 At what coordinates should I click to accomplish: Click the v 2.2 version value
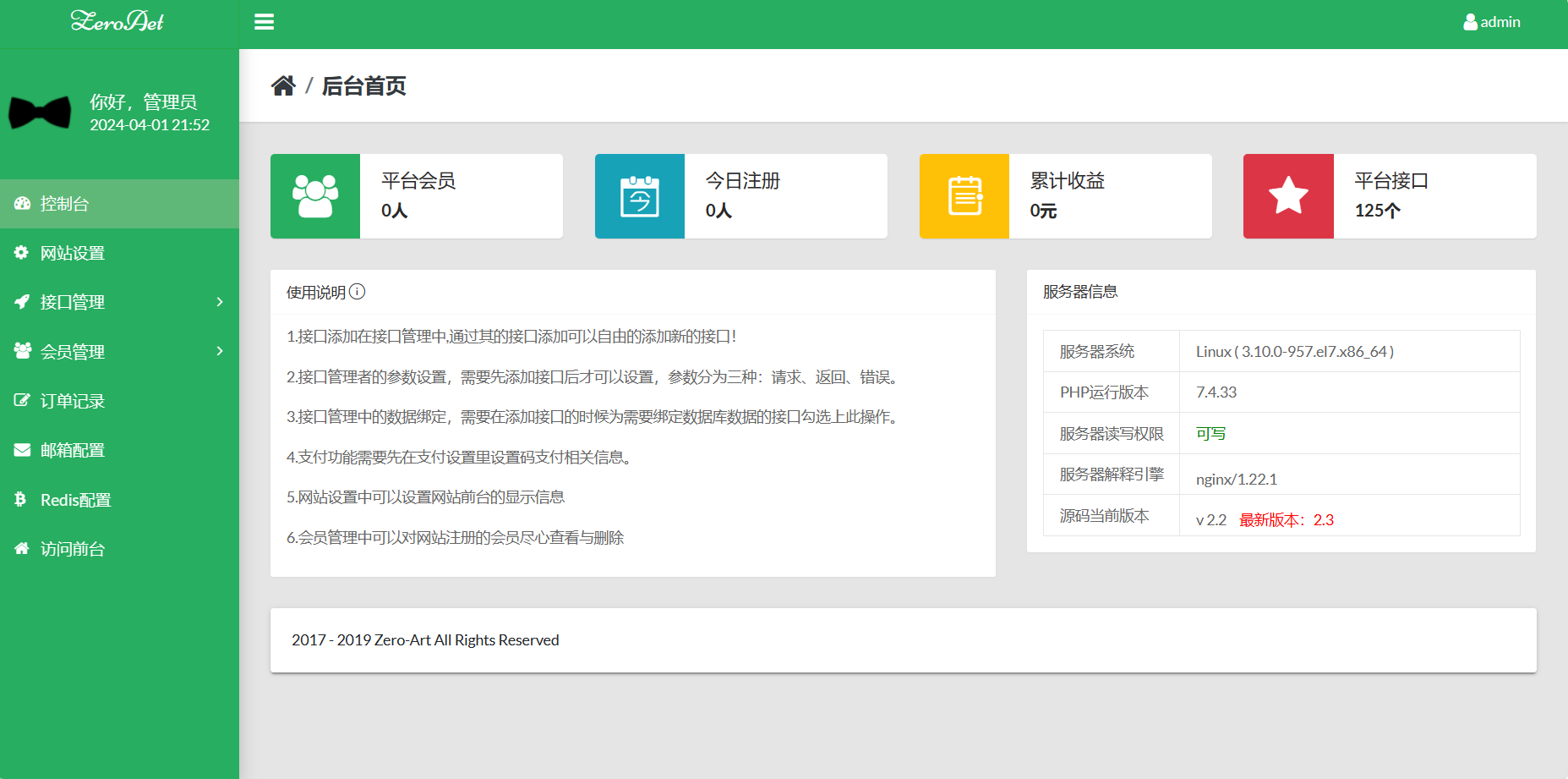1210,520
